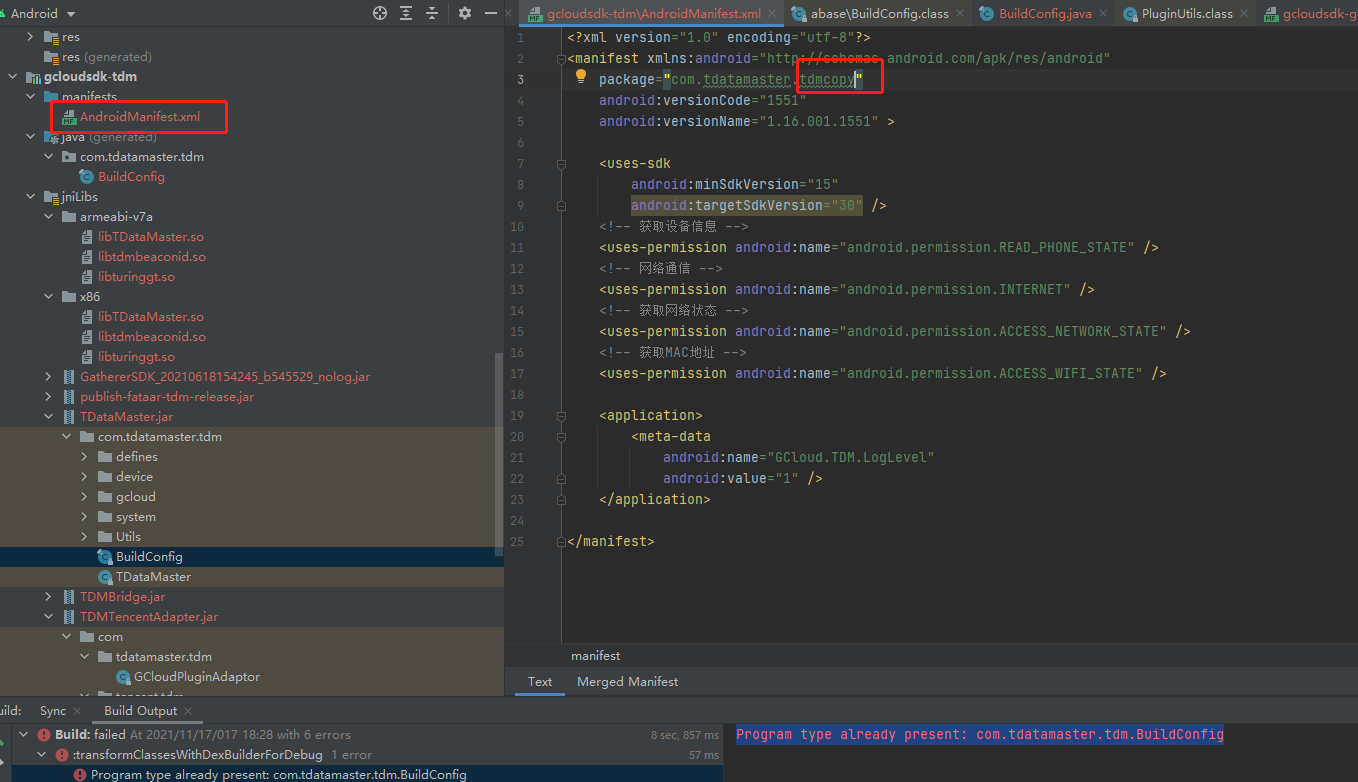This screenshot has height=782, width=1358.
Task: Open AndroidManifest.xml in project tree
Action: pyautogui.click(x=140, y=117)
